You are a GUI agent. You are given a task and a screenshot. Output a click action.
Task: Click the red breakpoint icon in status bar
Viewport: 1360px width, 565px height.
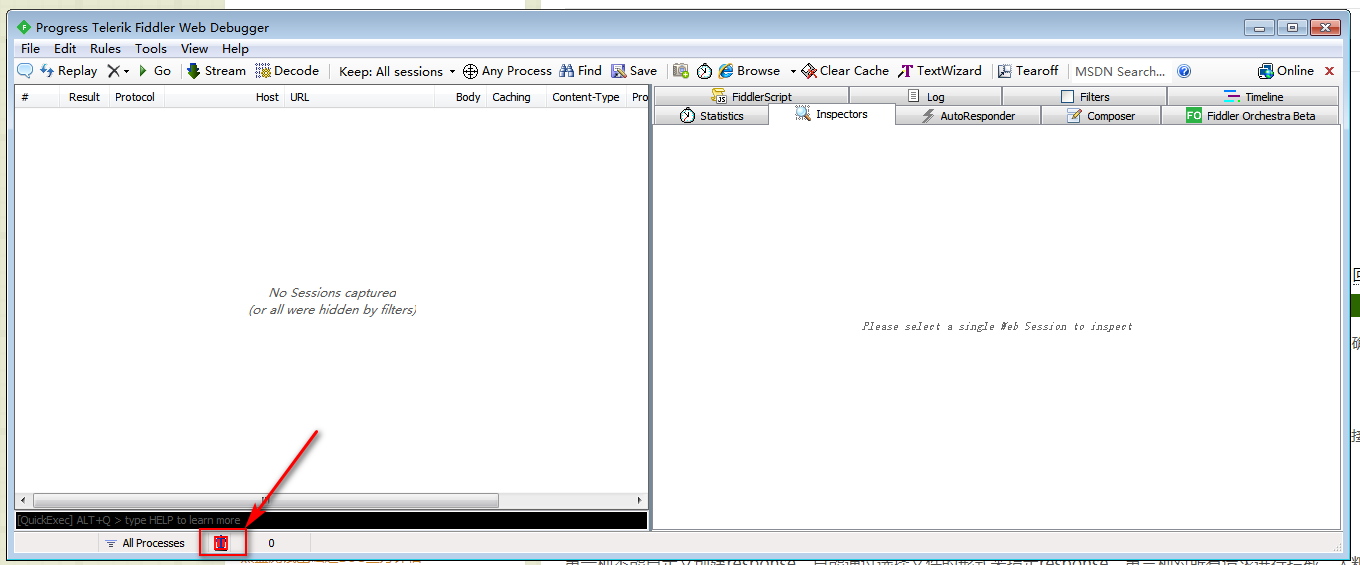pyautogui.click(x=222, y=543)
